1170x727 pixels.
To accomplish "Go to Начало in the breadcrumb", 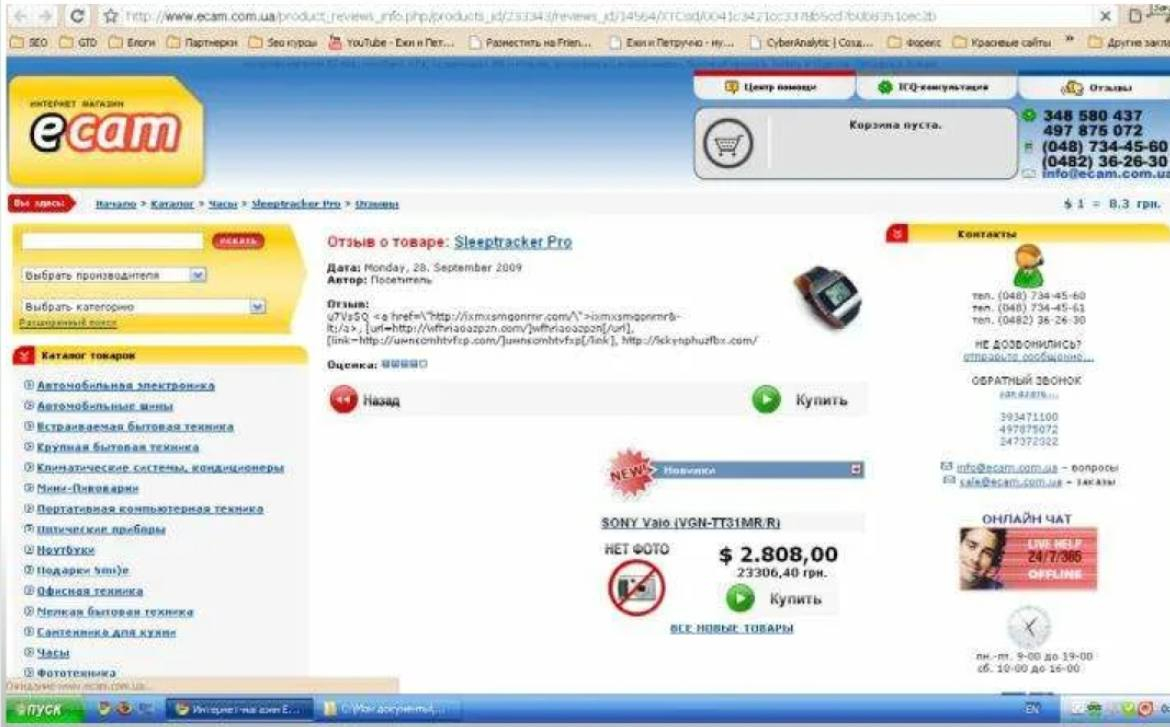I will click(x=116, y=204).
